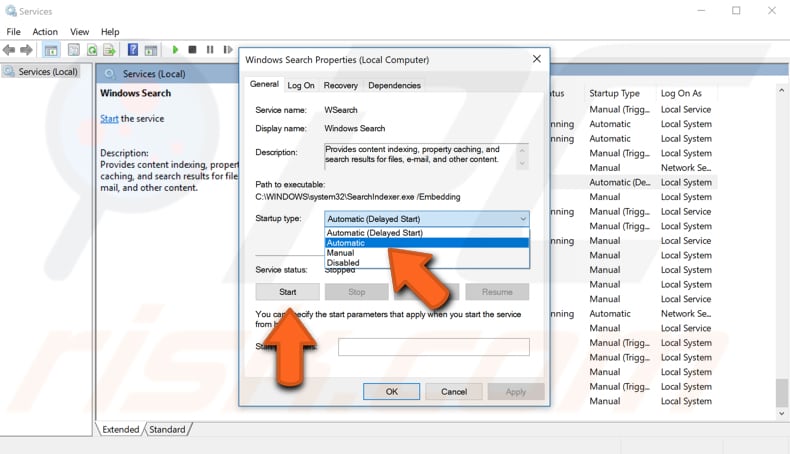This screenshot has width=790, height=454.
Task: Confirm with the OK button
Action: click(391, 392)
